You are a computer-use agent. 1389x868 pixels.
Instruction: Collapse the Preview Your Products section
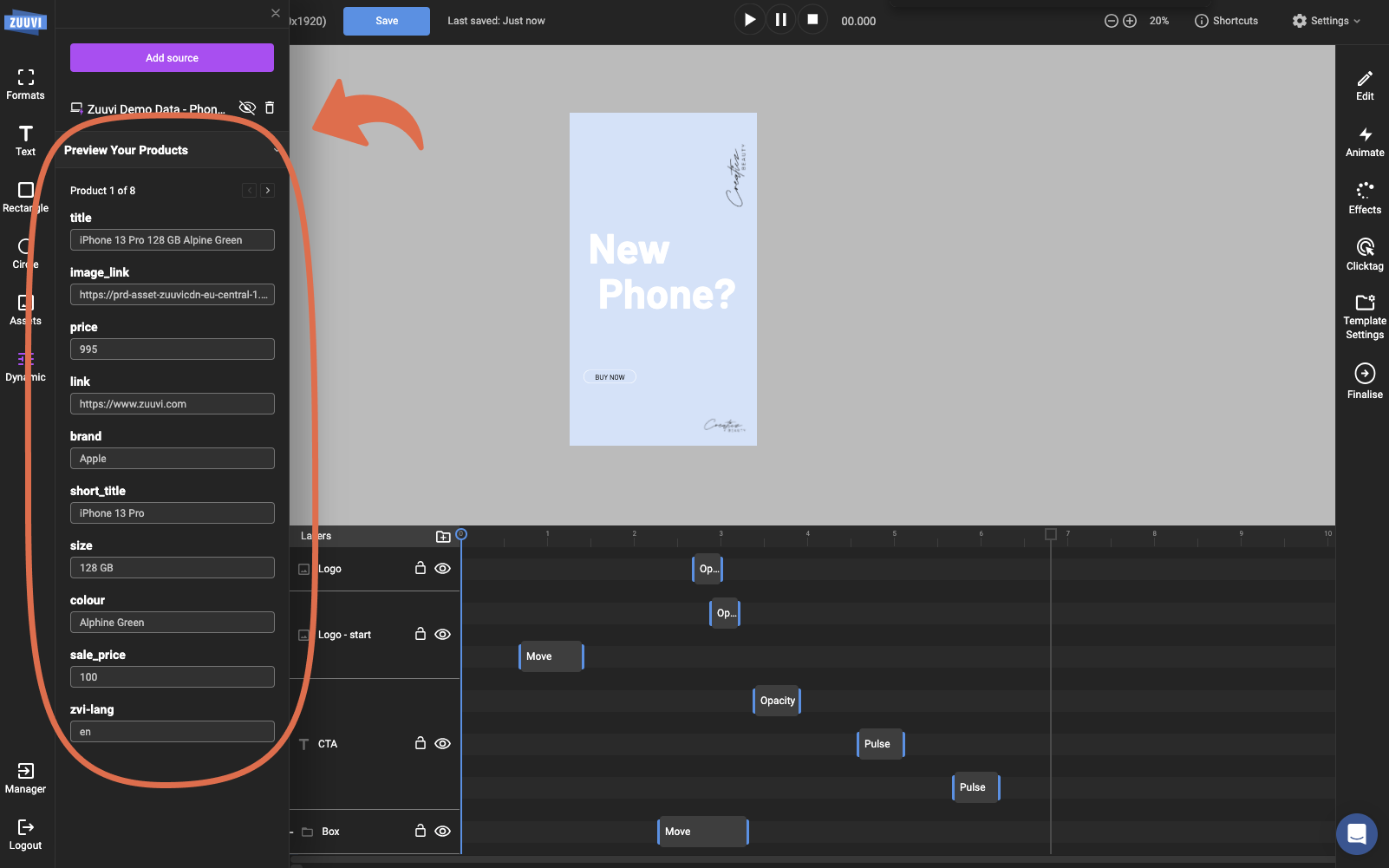pyautogui.click(x=276, y=150)
